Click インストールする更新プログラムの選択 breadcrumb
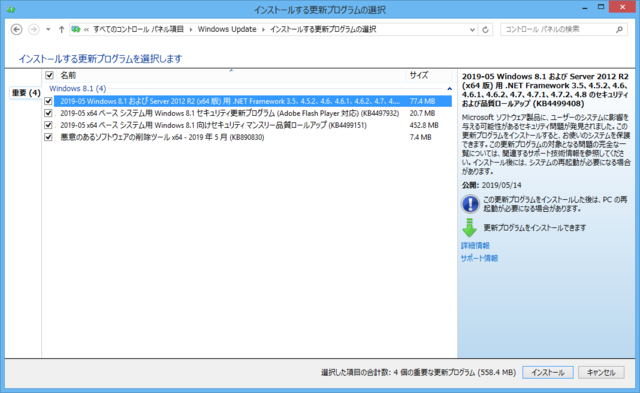The image size is (640, 393). coord(323,29)
